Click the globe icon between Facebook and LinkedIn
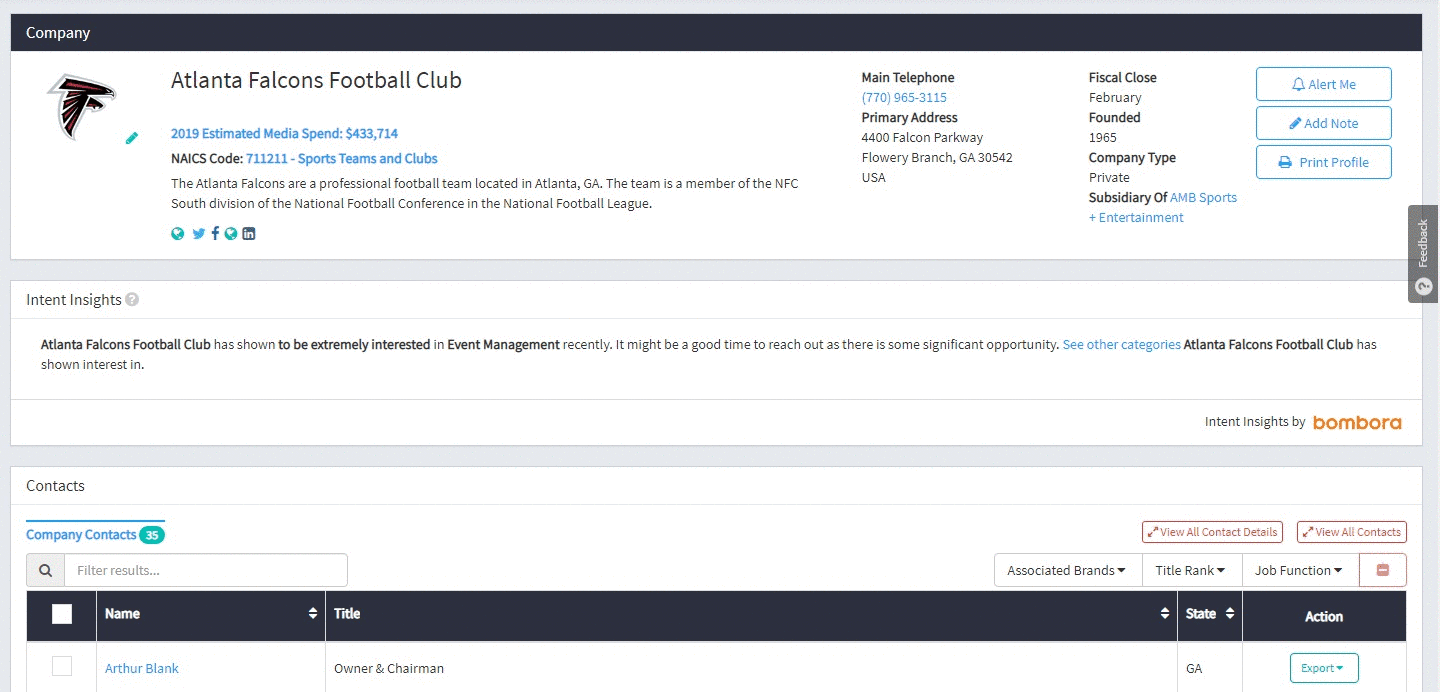This screenshot has height=692, width=1440. point(231,234)
